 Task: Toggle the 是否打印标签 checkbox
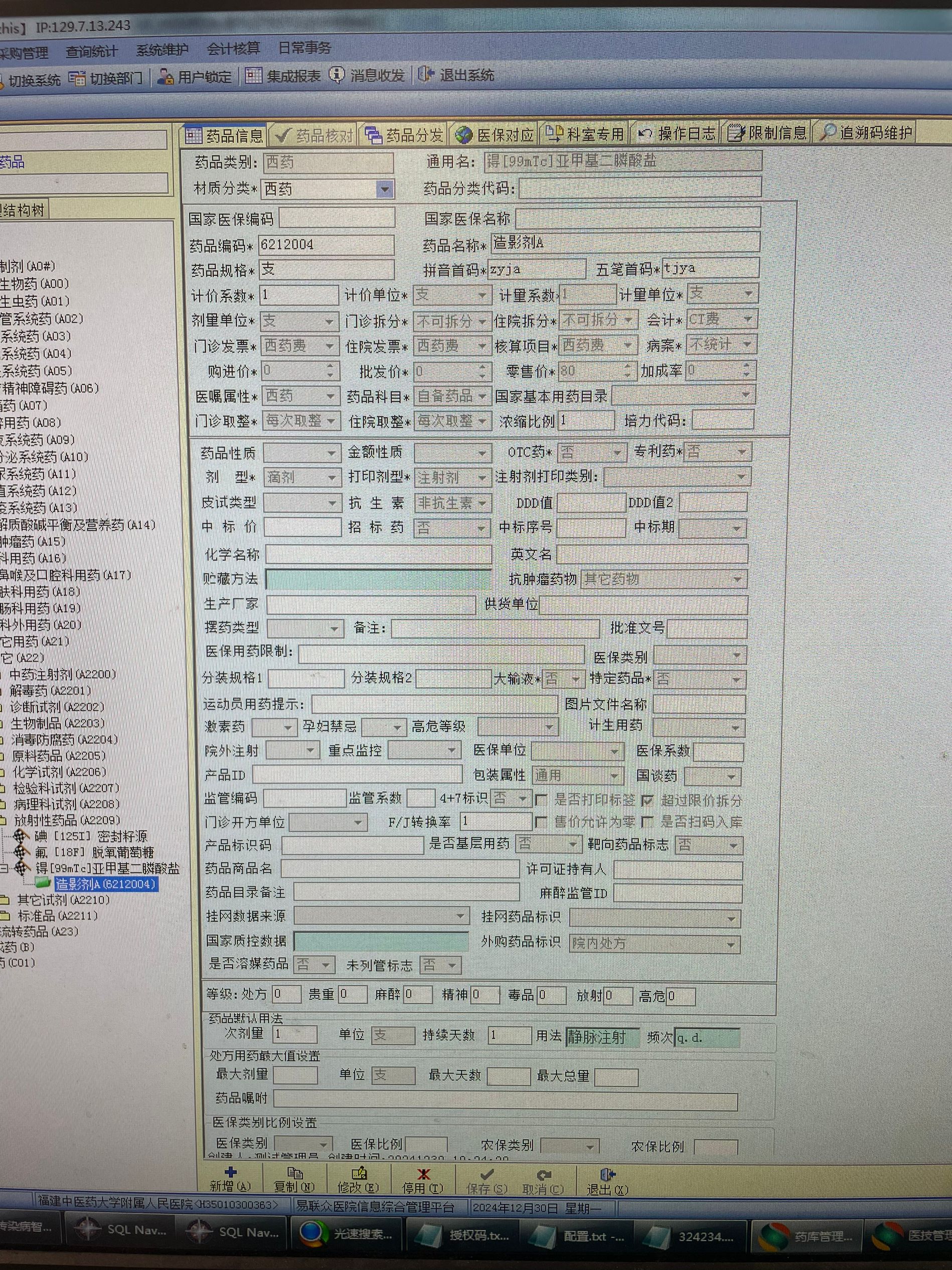point(541,800)
